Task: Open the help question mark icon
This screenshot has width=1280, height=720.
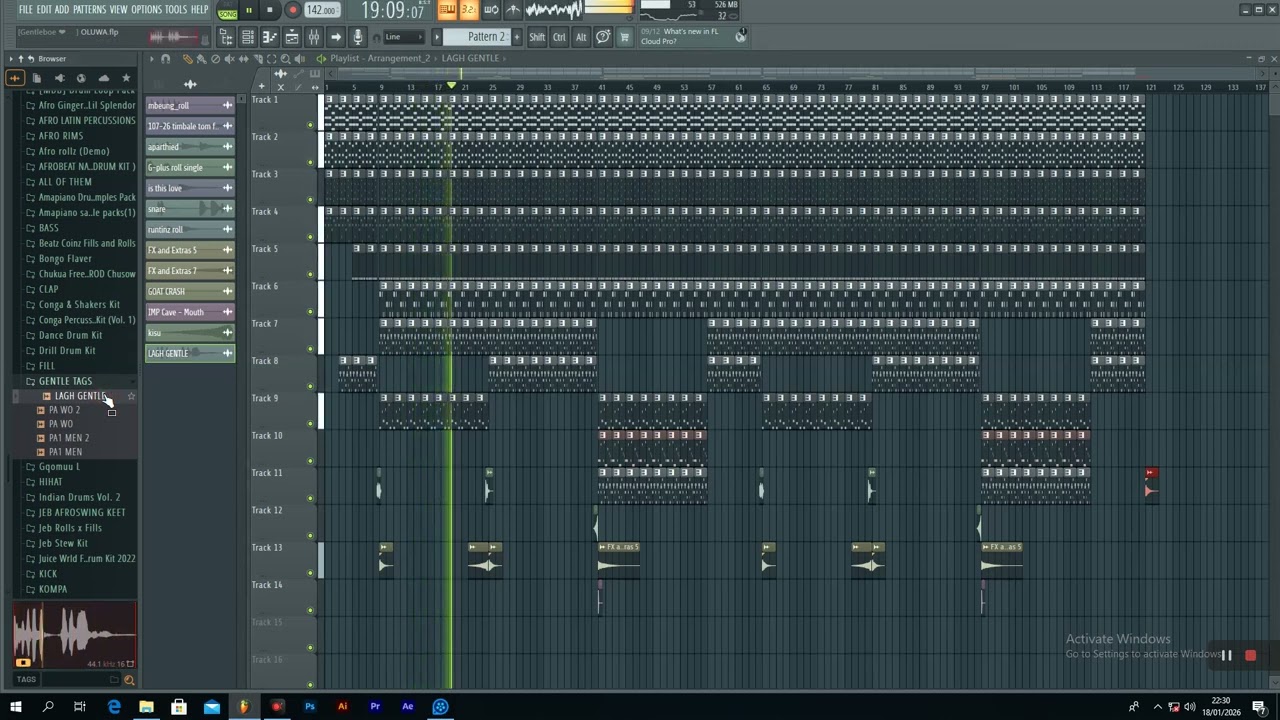Action: pyautogui.click(x=603, y=37)
